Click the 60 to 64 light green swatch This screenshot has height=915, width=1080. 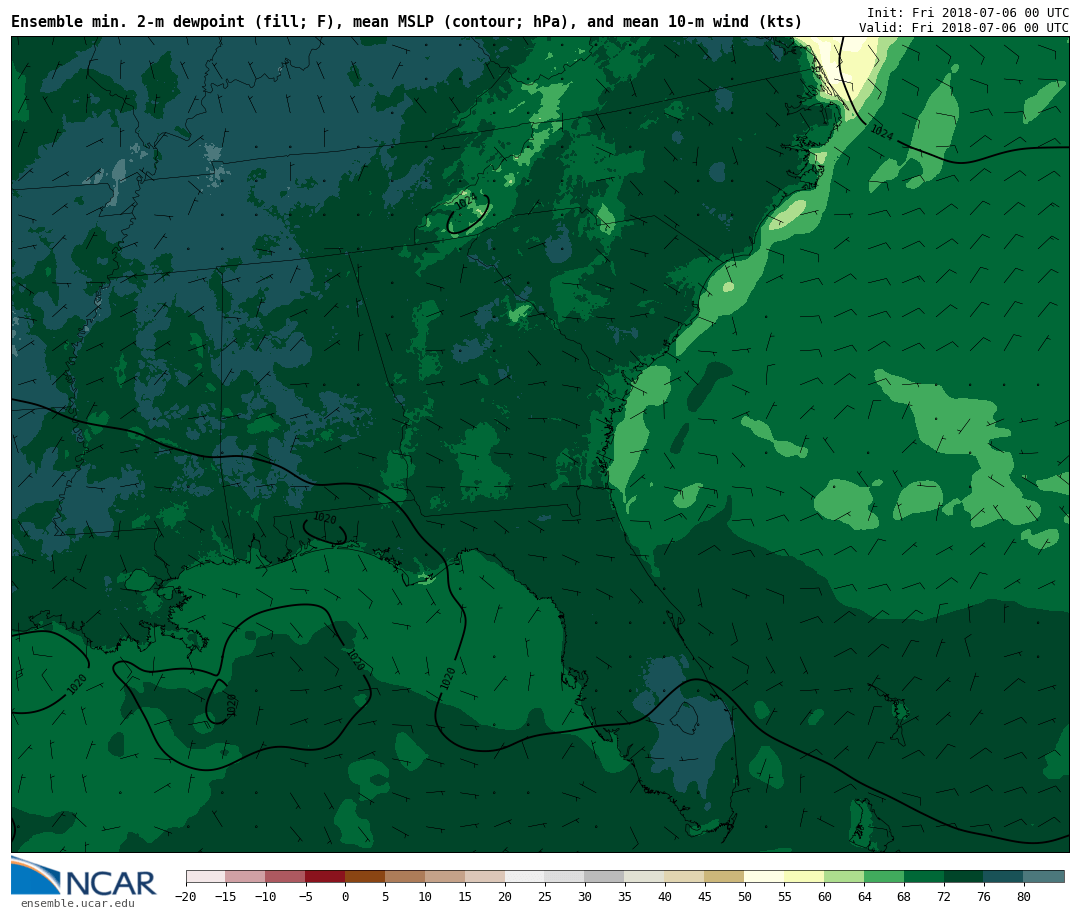pos(845,876)
